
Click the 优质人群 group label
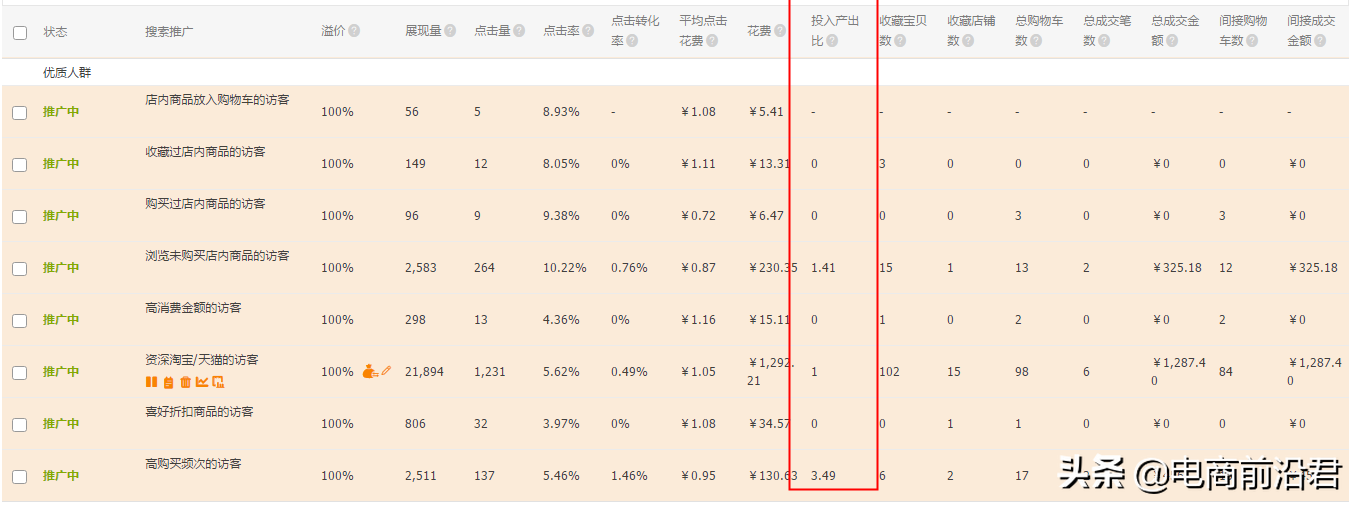click(68, 73)
